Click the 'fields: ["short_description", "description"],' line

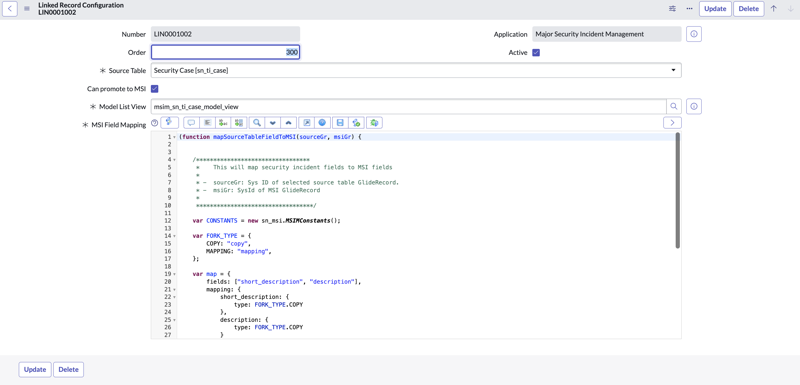click(x=283, y=281)
